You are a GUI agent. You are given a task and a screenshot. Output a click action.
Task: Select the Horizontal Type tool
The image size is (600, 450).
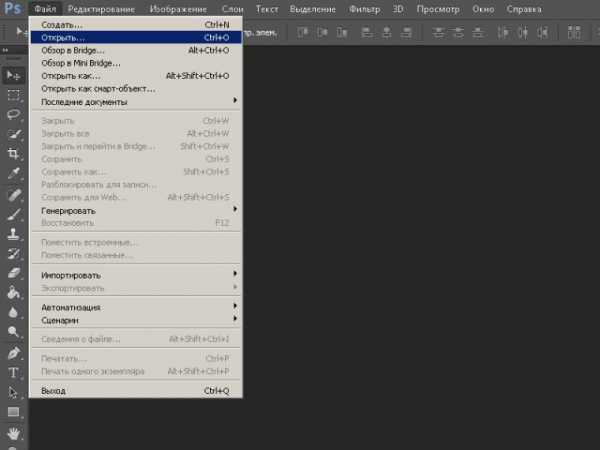tap(13, 372)
